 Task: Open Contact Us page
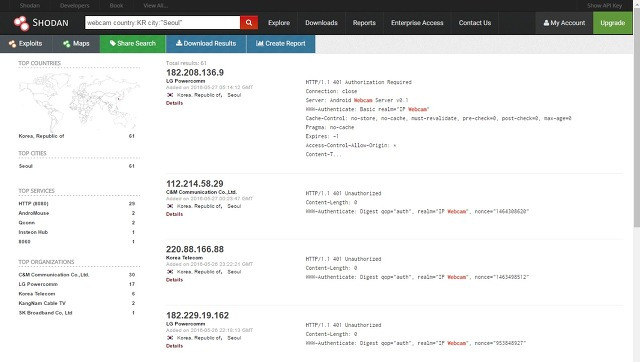(x=475, y=23)
